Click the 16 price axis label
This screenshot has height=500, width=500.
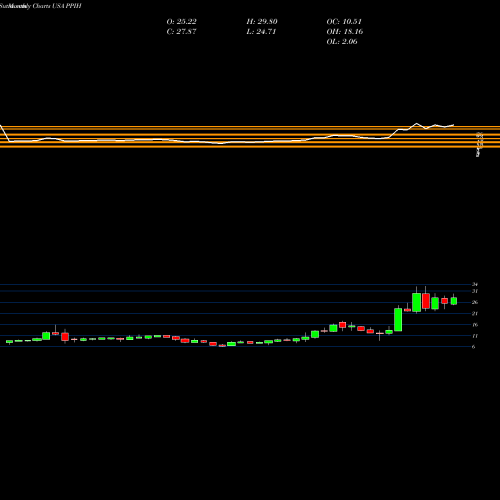(x=475, y=325)
